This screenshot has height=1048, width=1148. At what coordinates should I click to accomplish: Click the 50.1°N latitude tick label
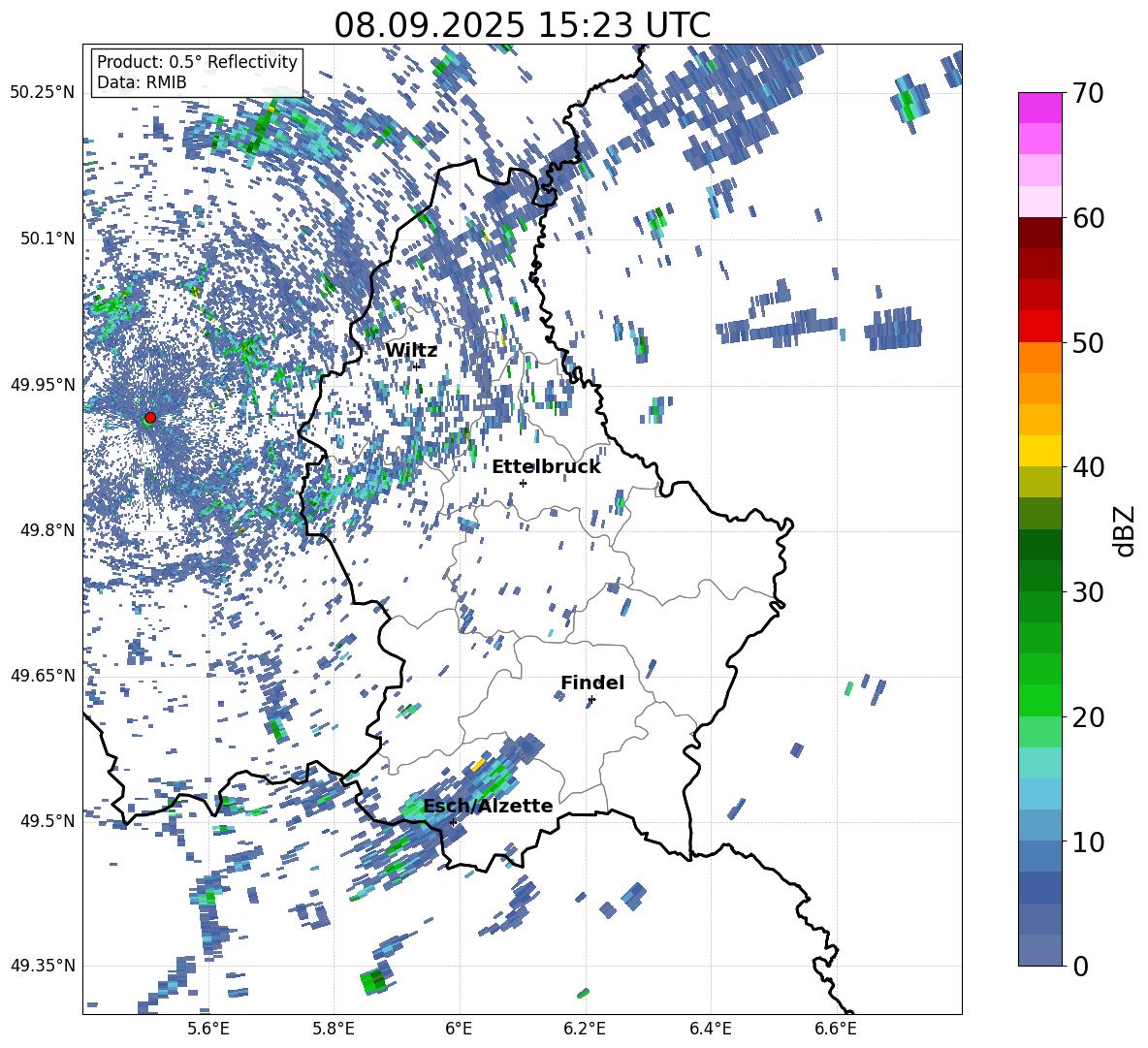[48, 238]
